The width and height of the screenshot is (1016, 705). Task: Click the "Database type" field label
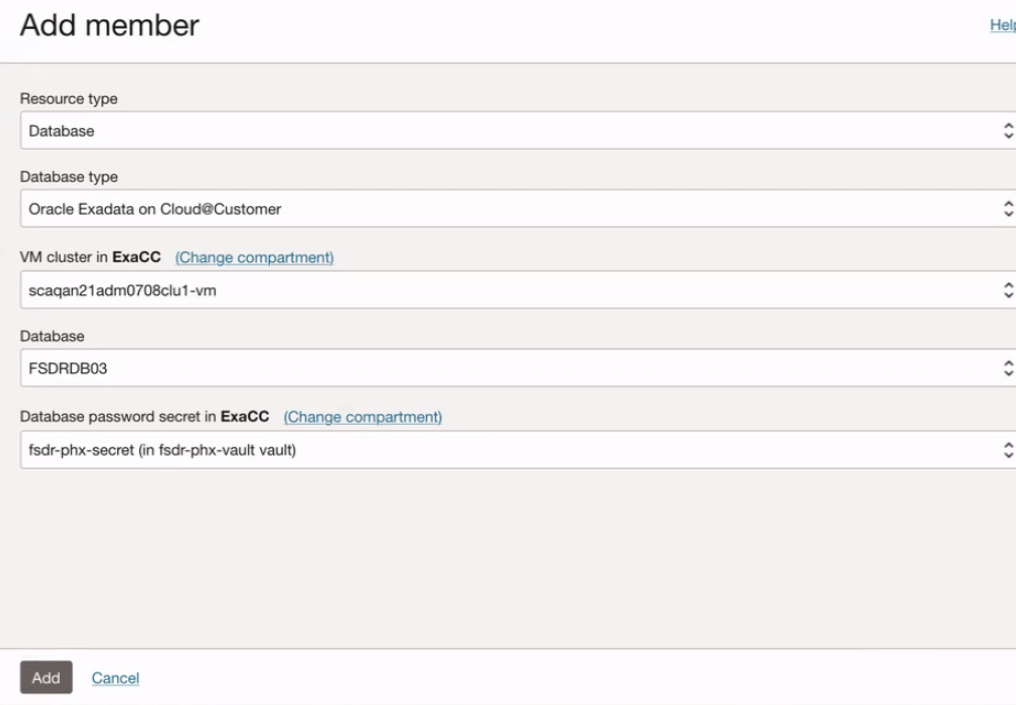tap(69, 177)
